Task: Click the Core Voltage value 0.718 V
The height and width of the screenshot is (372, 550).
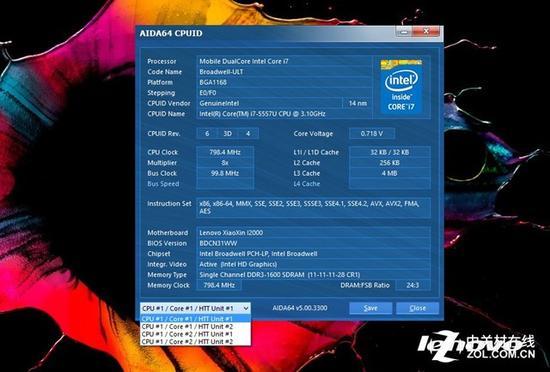Action: (372, 134)
